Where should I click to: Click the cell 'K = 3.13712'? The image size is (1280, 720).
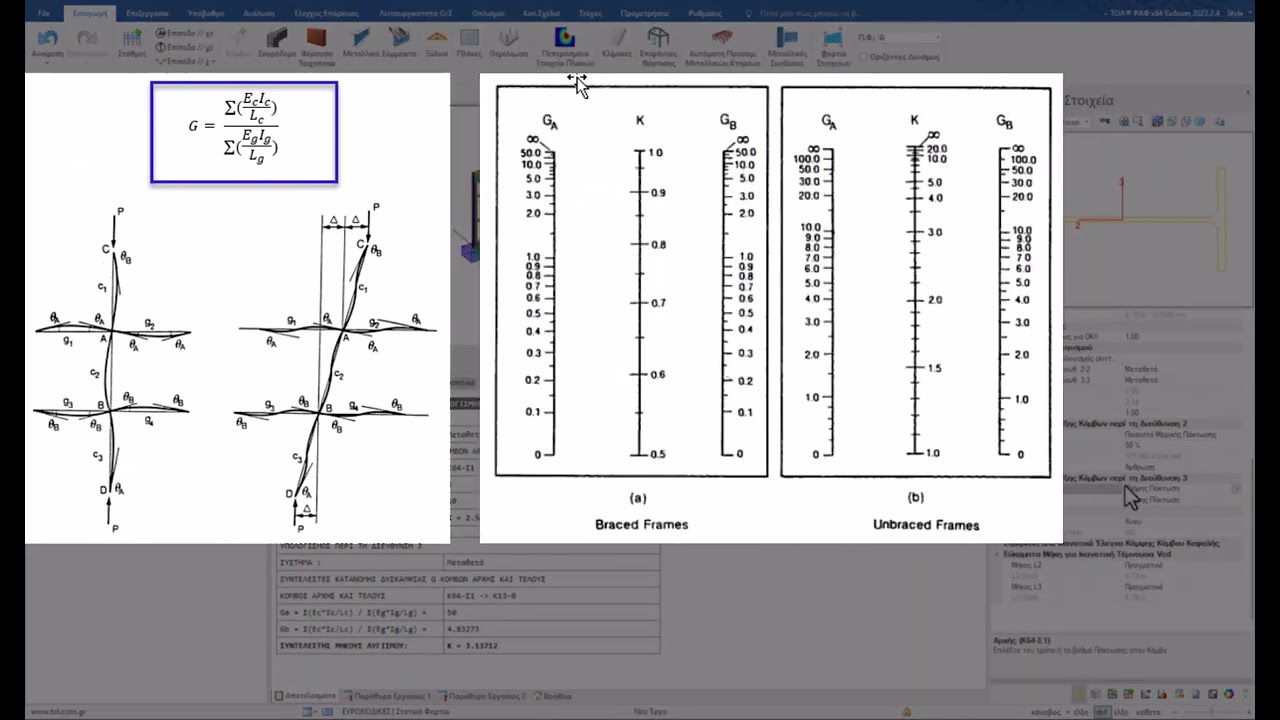[x=552, y=646]
